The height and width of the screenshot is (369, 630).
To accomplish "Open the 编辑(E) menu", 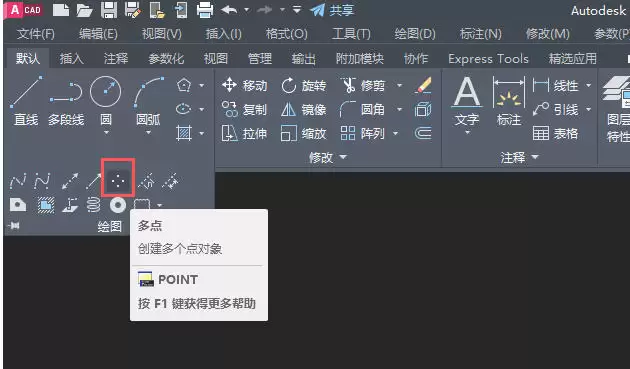I will tap(98, 34).
